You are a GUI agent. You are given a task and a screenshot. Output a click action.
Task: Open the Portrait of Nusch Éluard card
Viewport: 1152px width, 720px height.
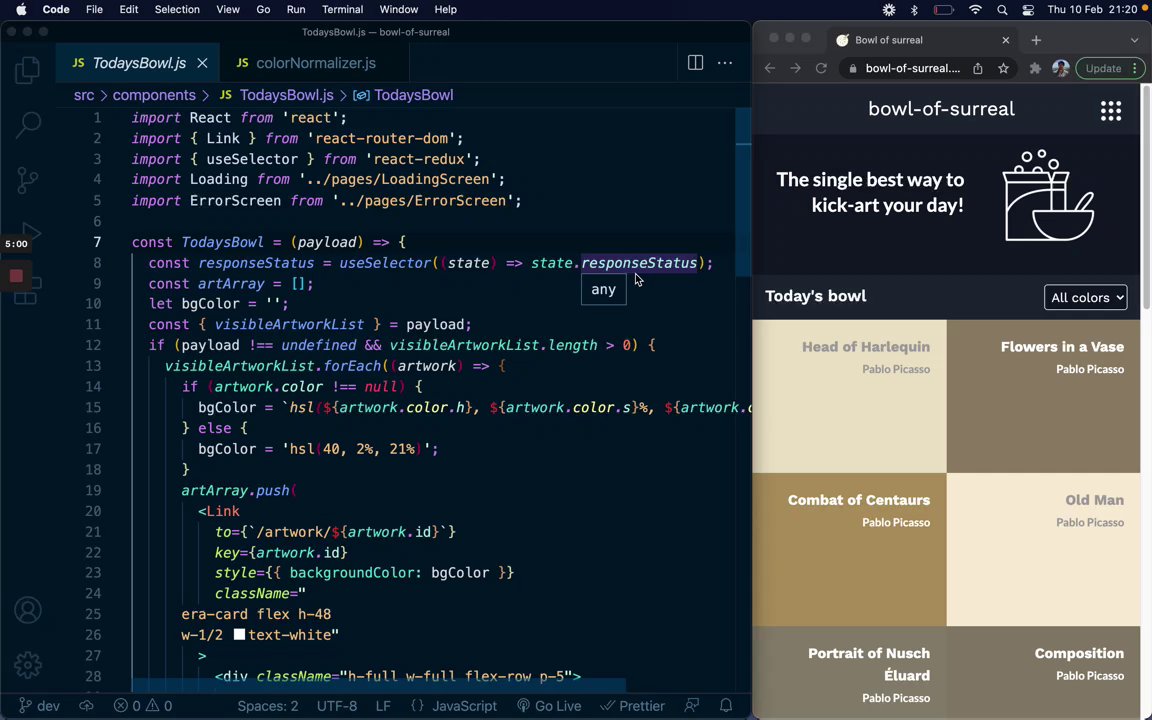coord(849,673)
